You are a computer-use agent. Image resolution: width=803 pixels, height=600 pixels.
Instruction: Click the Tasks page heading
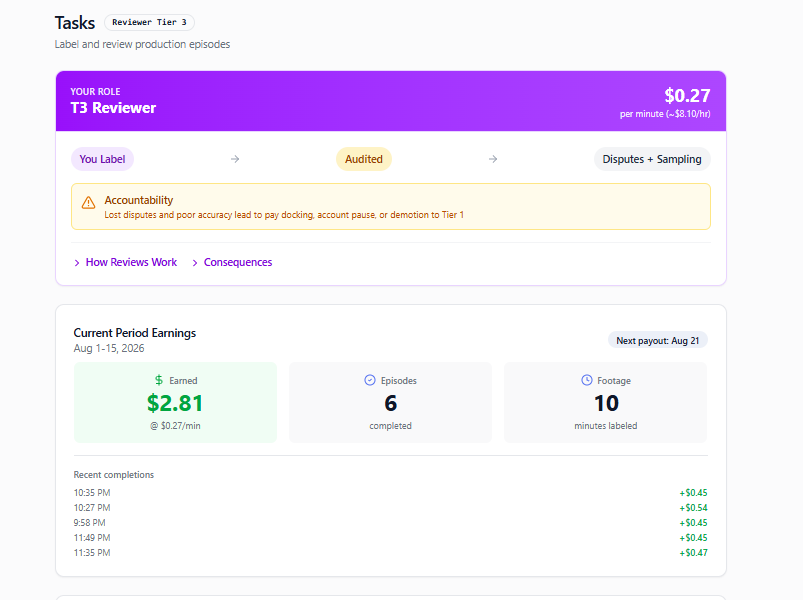75,23
